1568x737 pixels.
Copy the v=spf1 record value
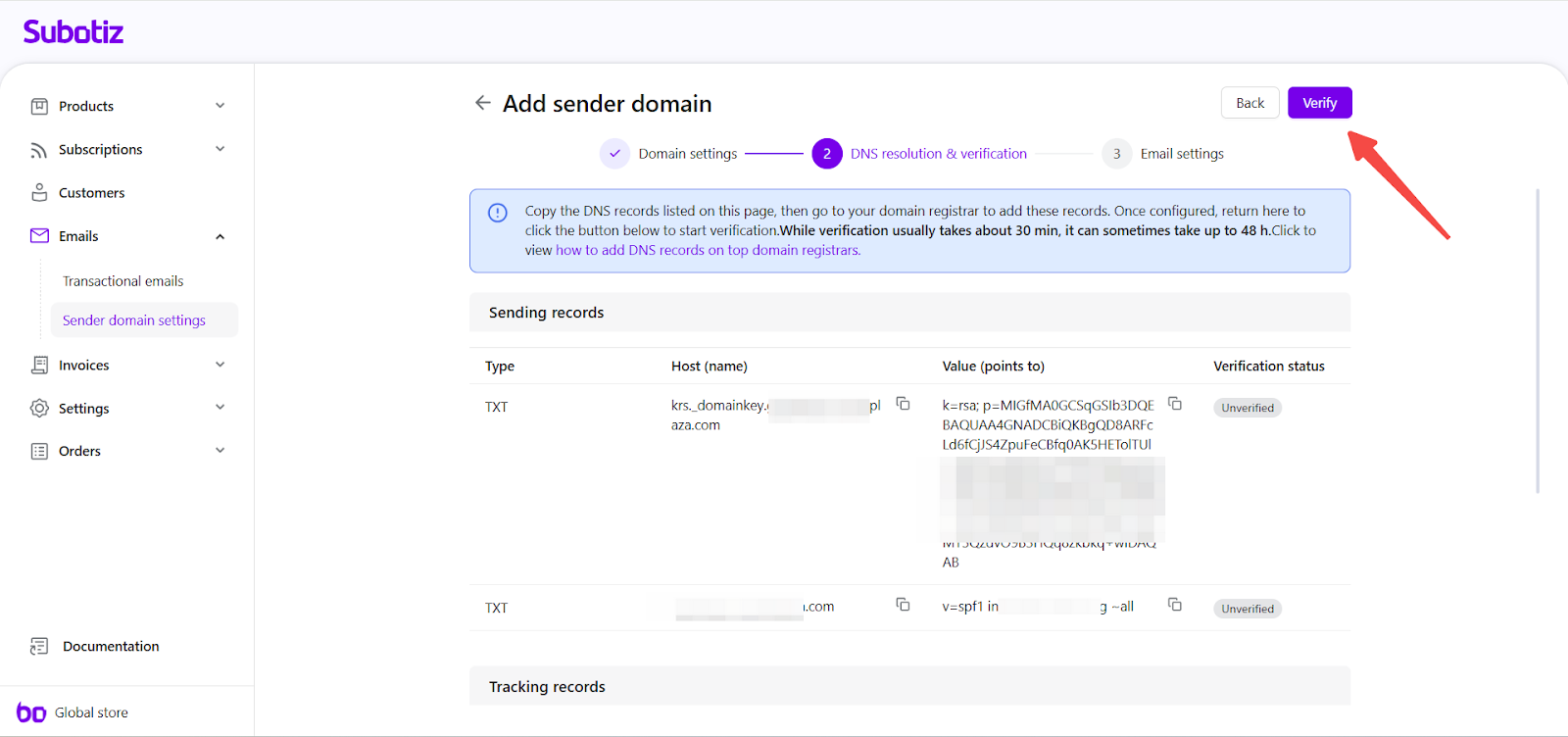click(x=1174, y=605)
